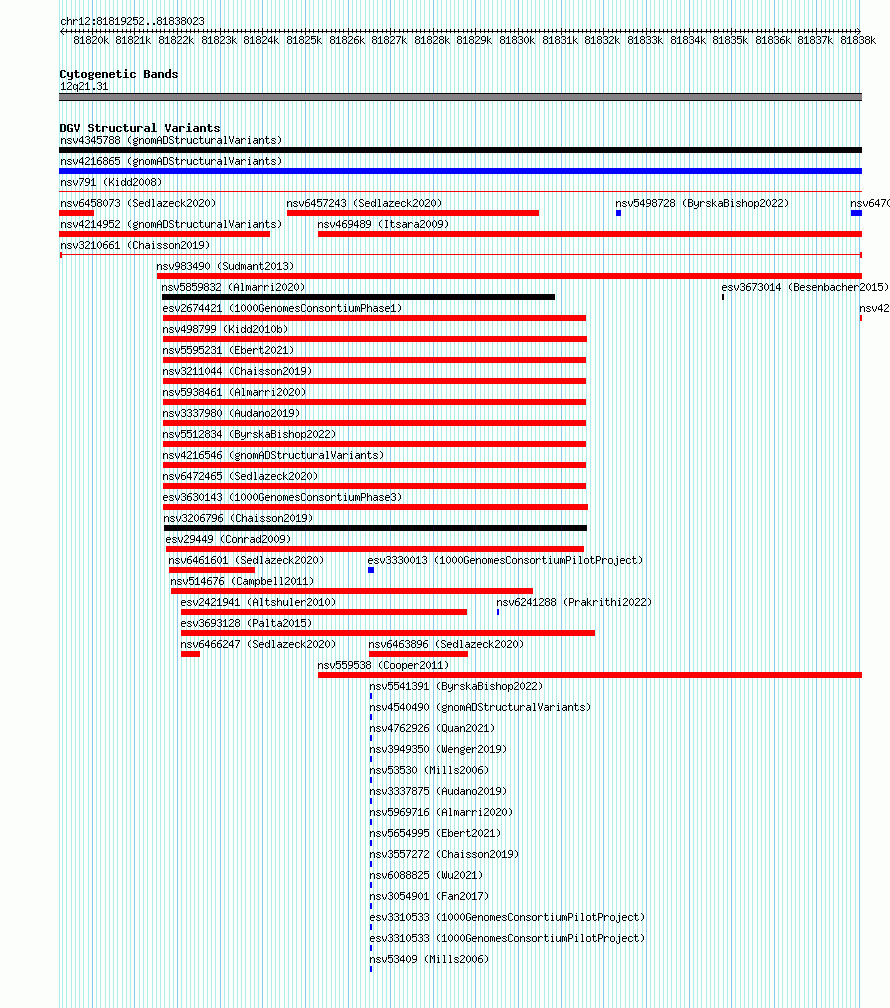The width and height of the screenshot is (890, 1008).
Task: Select nsv6457243 (Sedlazeck2020) variant
Action: click(x=365, y=203)
